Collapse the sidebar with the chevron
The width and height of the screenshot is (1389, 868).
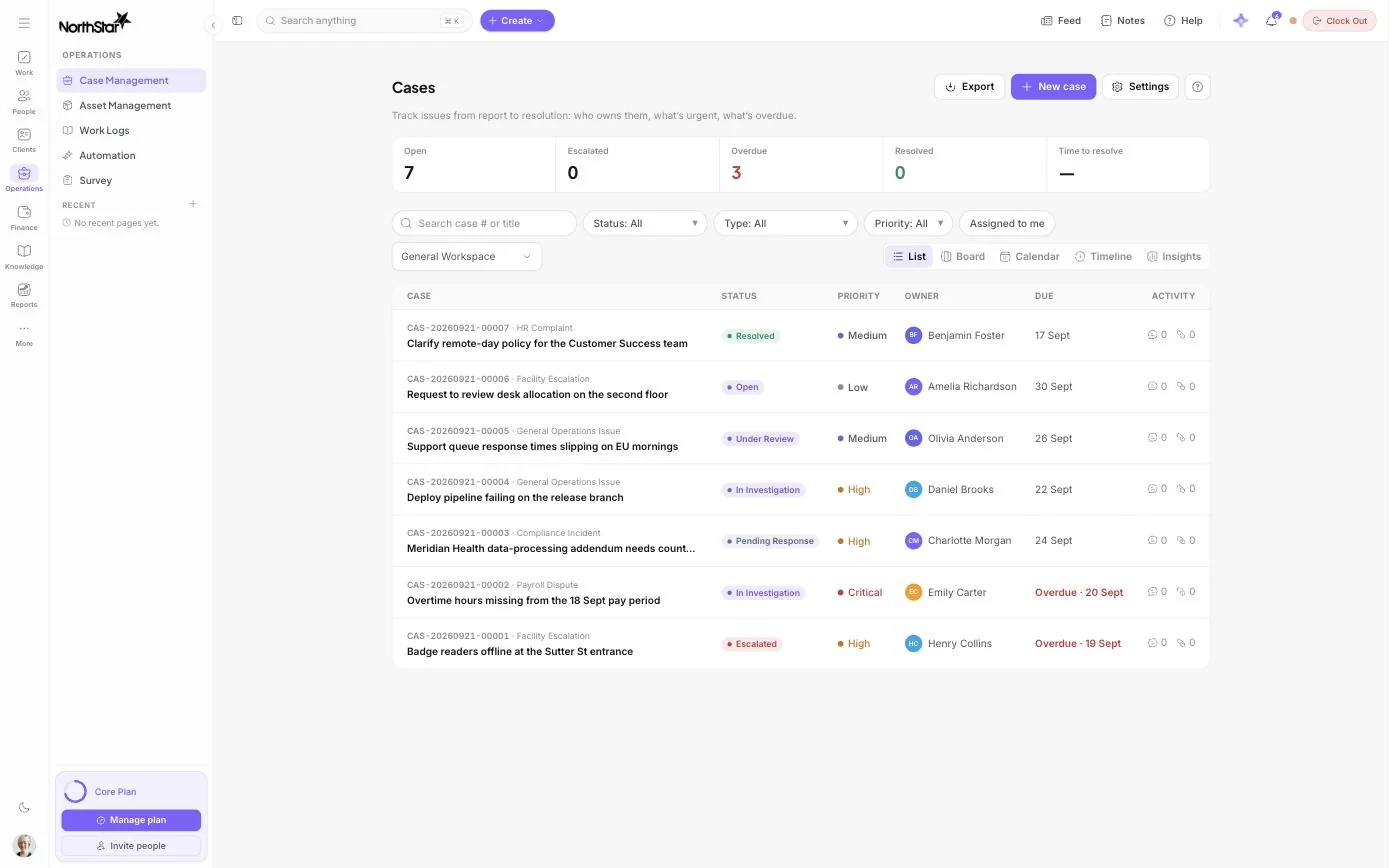point(213,25)
